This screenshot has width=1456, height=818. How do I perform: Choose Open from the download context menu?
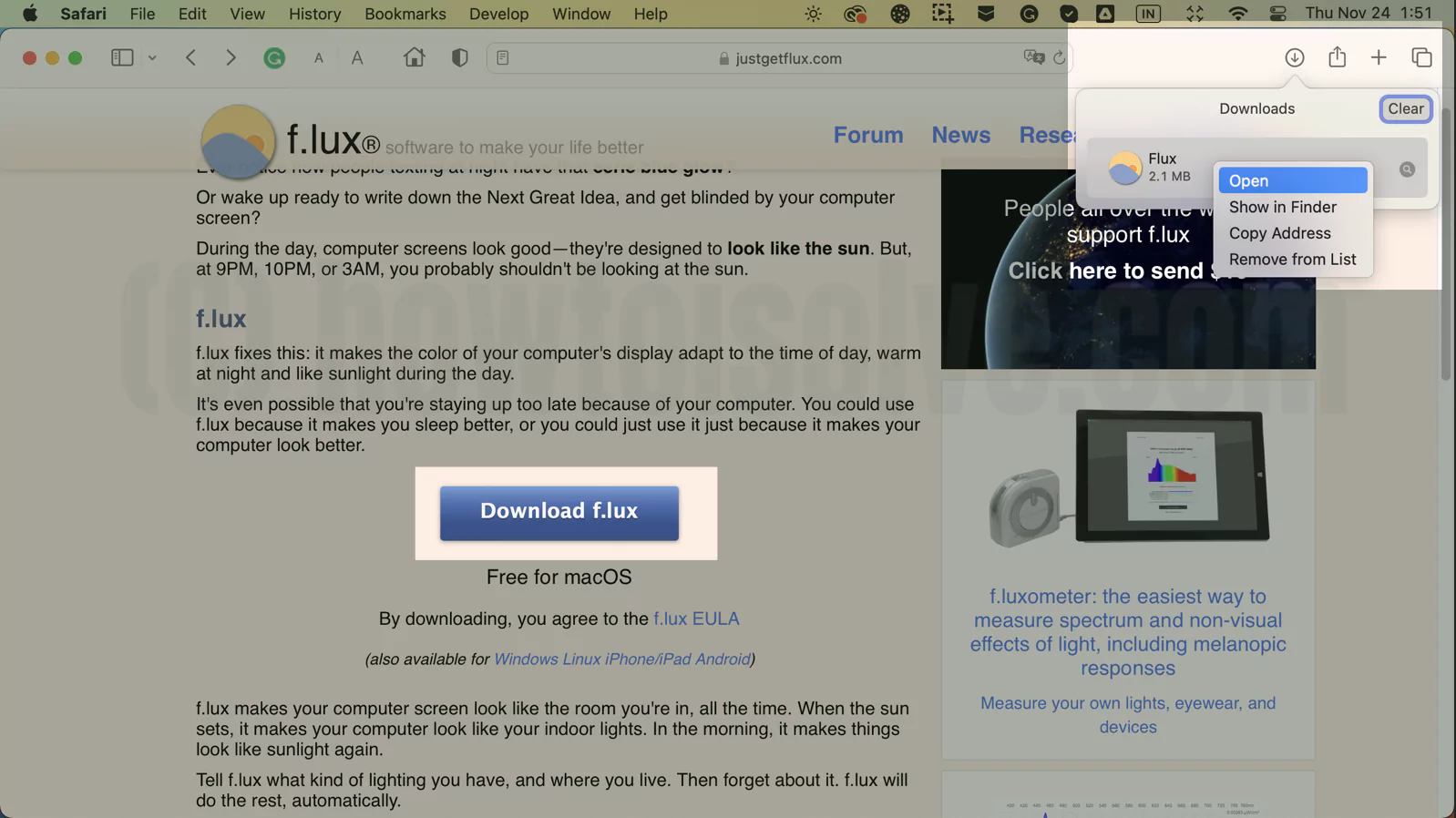point(1293,180)
